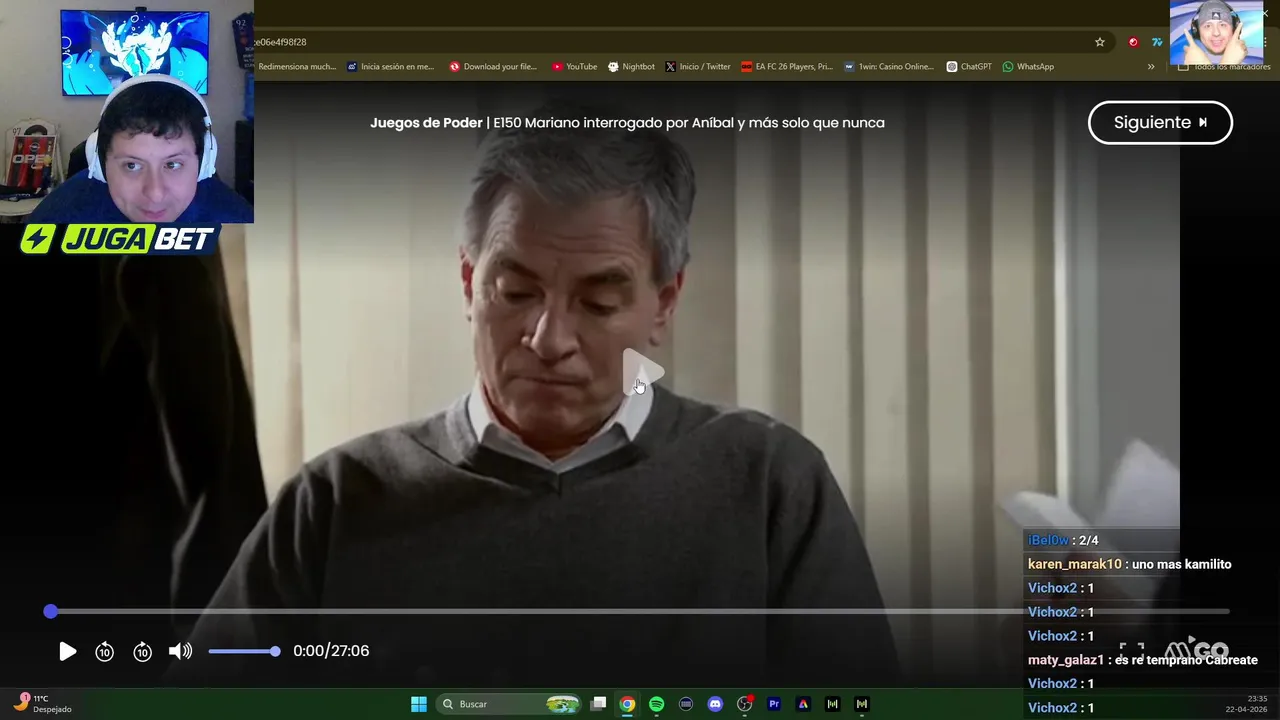This screenshot has height=720, width=1280.
Task: Bookmark this page with the star icon
Action: [1100, 42]
